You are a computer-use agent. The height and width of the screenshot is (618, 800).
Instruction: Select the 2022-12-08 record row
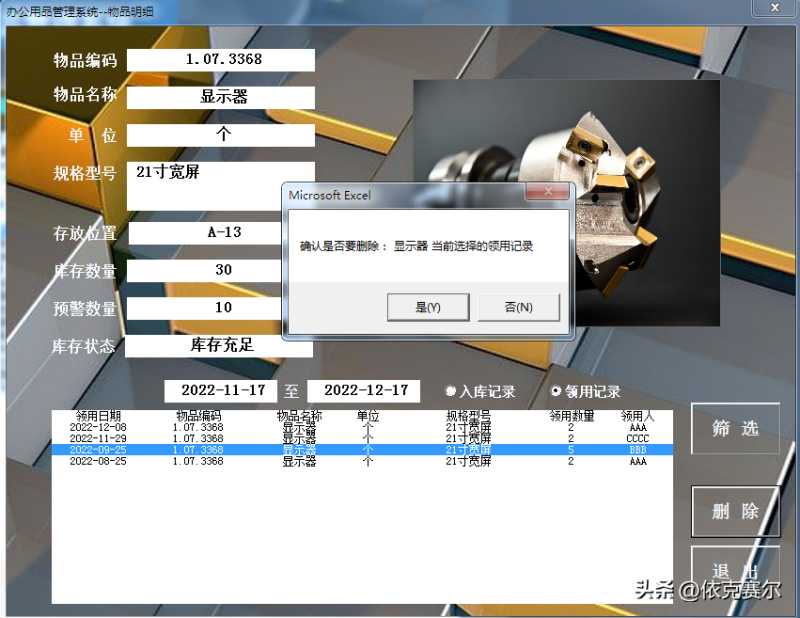point(360,427)
